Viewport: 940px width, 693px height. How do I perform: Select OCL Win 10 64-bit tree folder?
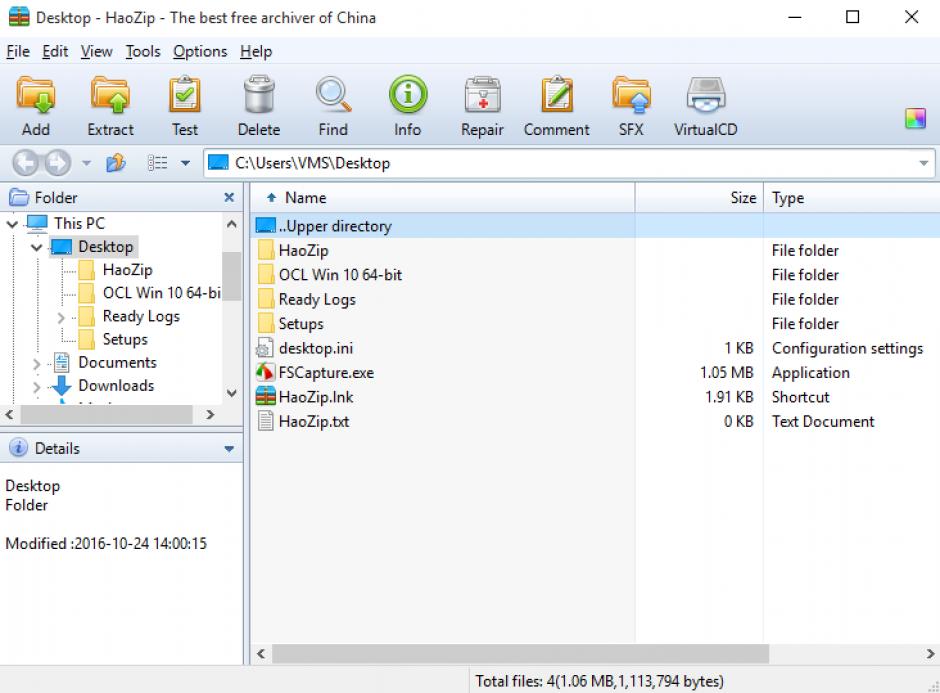162,293
